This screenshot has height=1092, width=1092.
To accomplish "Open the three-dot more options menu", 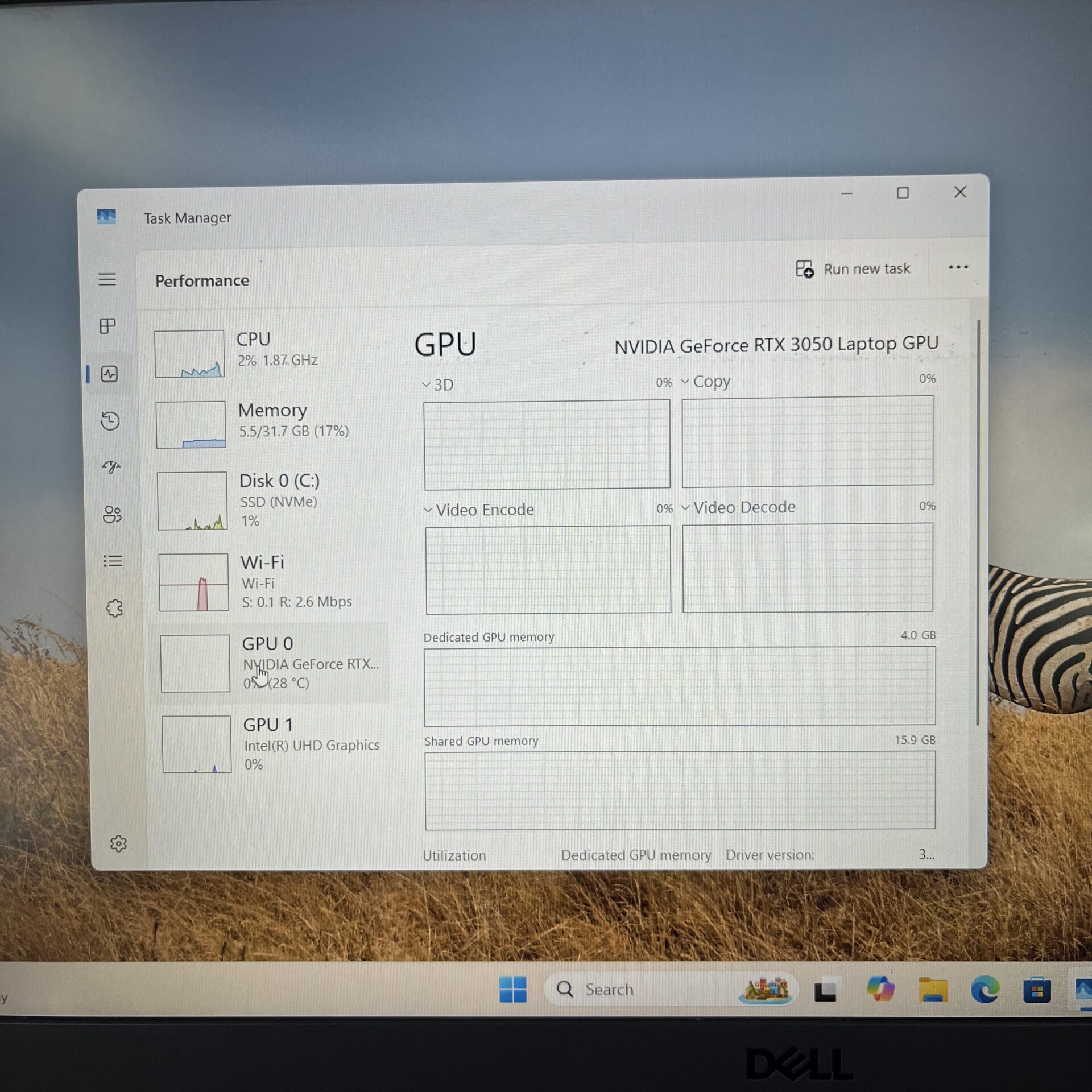I will (x=958, y=267).
